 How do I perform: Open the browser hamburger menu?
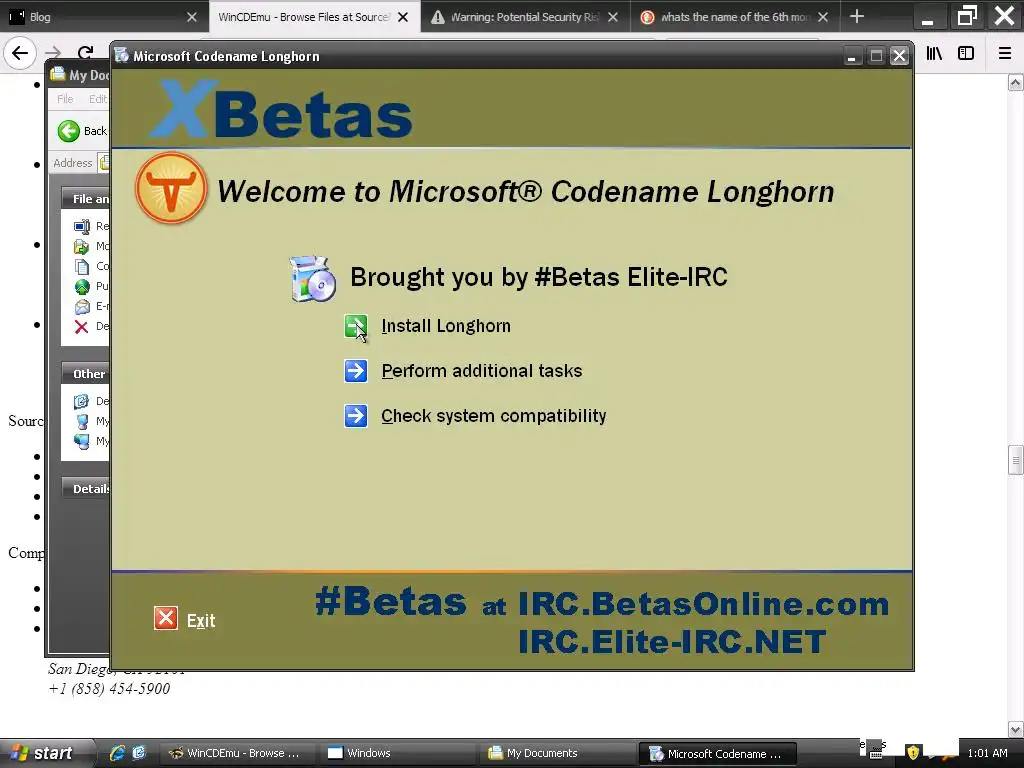(x=1005, y=54)
